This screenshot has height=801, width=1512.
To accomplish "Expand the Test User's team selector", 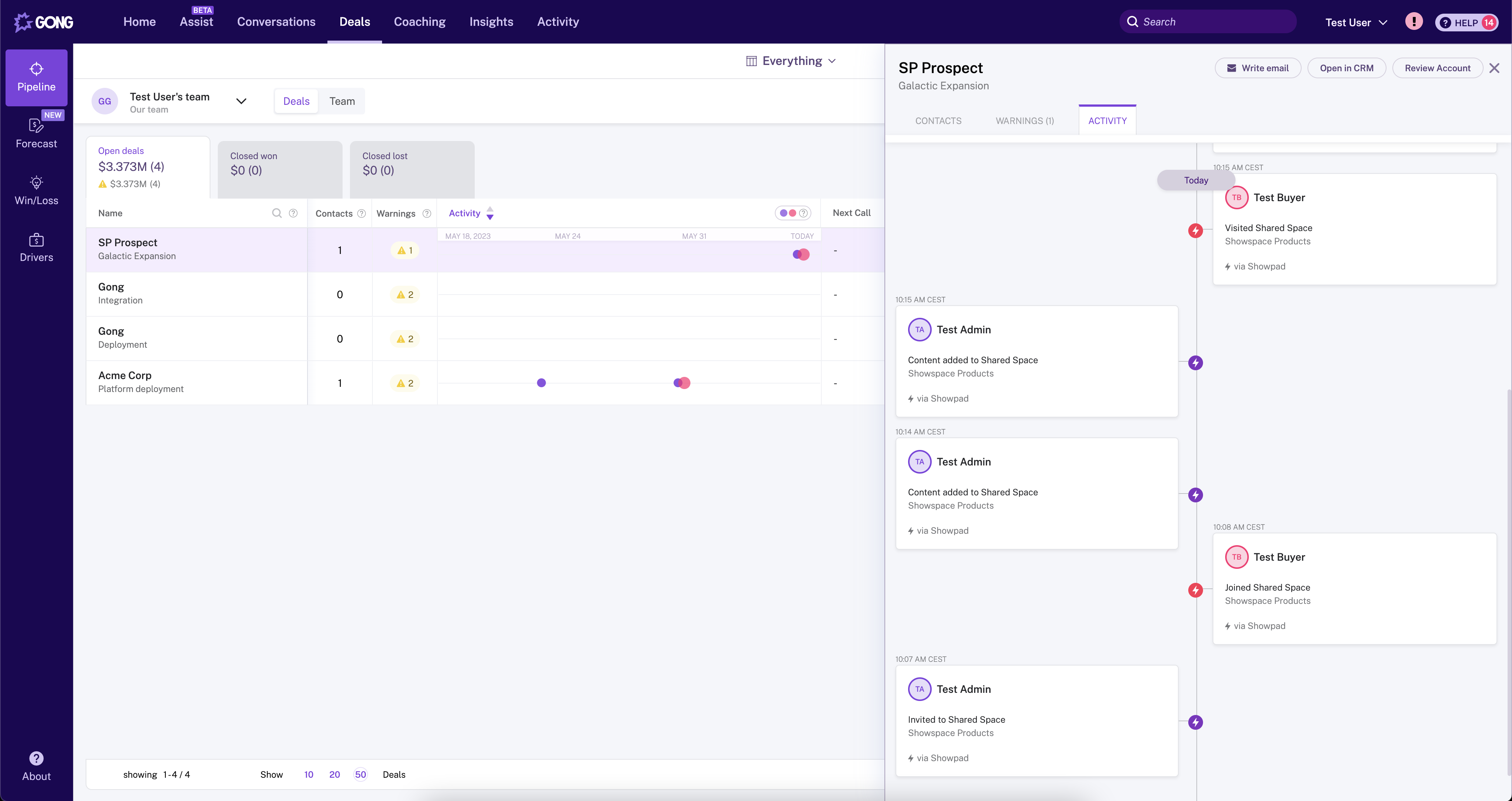I will click(241, 101).
